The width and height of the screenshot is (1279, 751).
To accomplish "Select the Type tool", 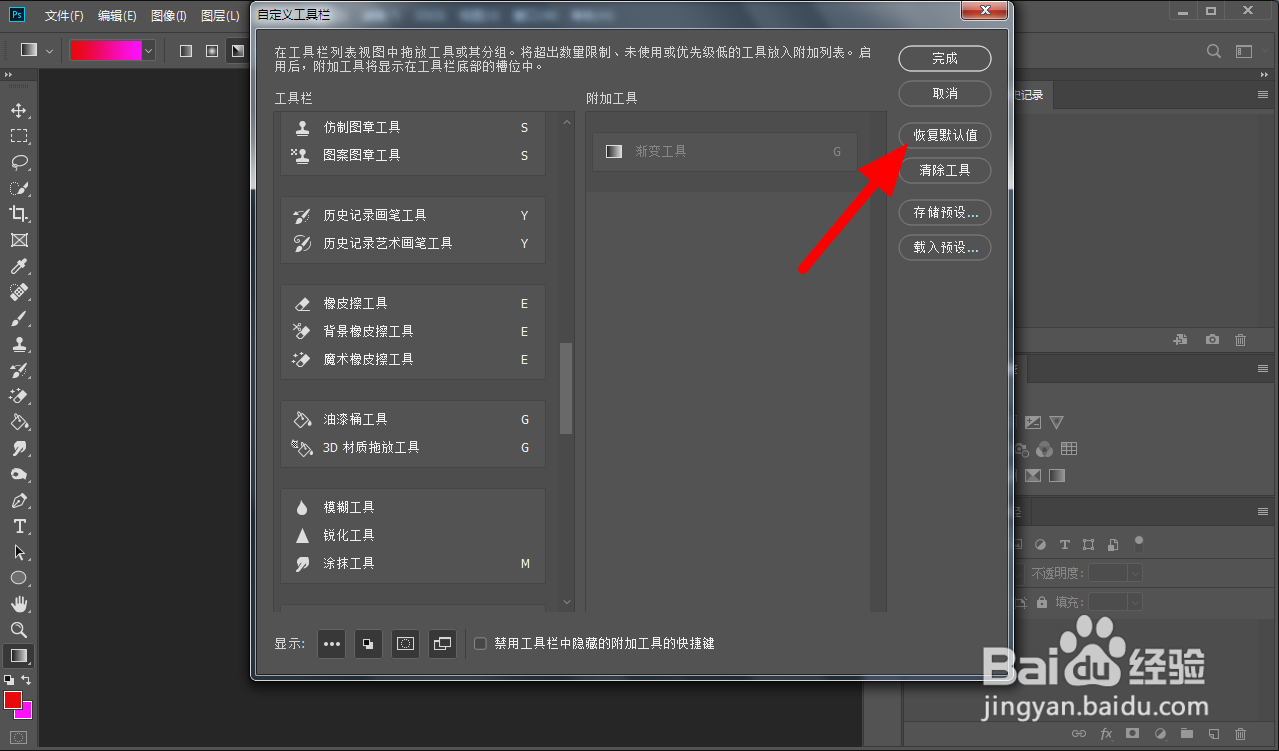I will click(x=19, y=526).
